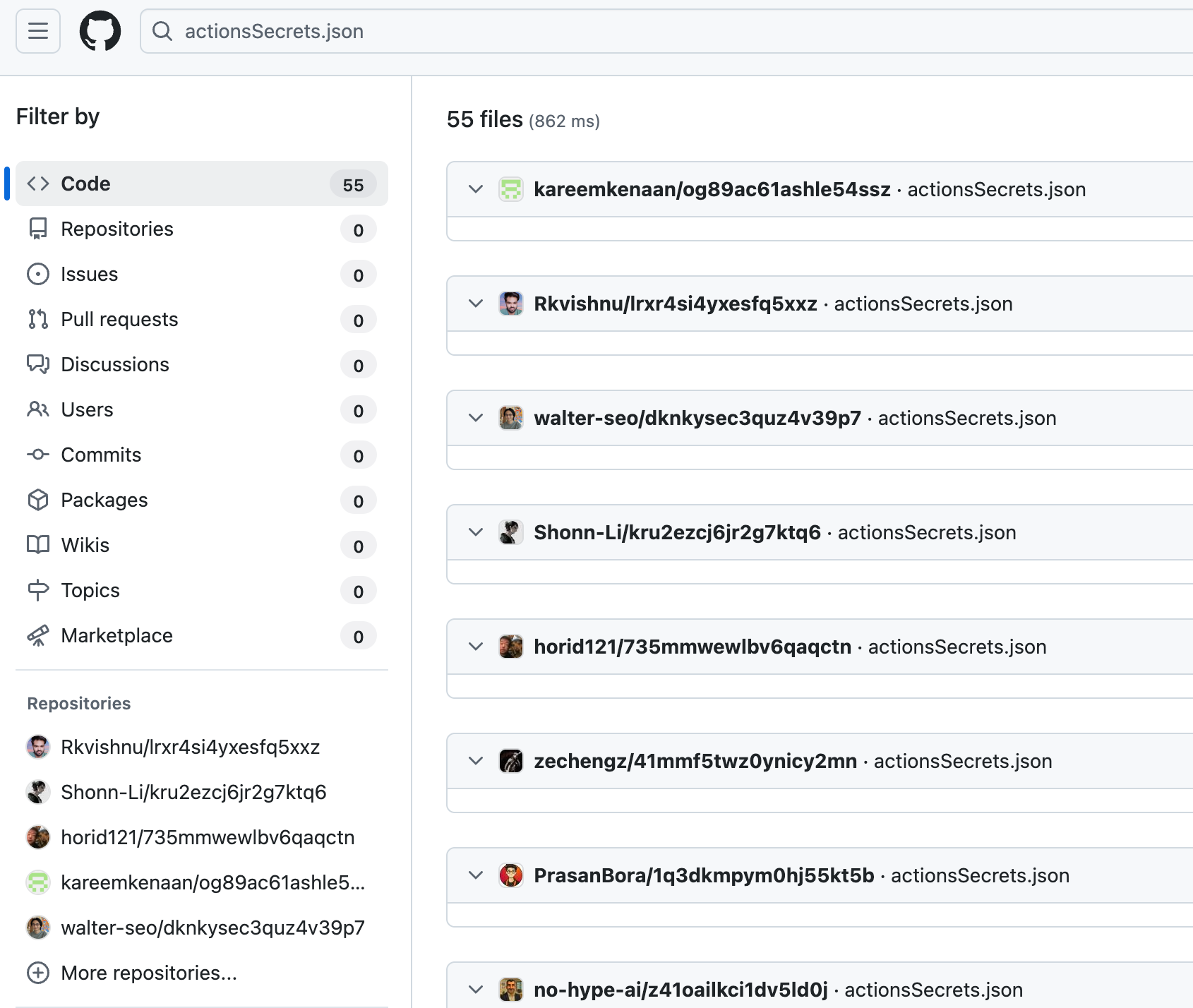This screenshot has width=1193, height=1008.
Task: Click the zechengz avatar in results
Action: [x=510, y=761]
